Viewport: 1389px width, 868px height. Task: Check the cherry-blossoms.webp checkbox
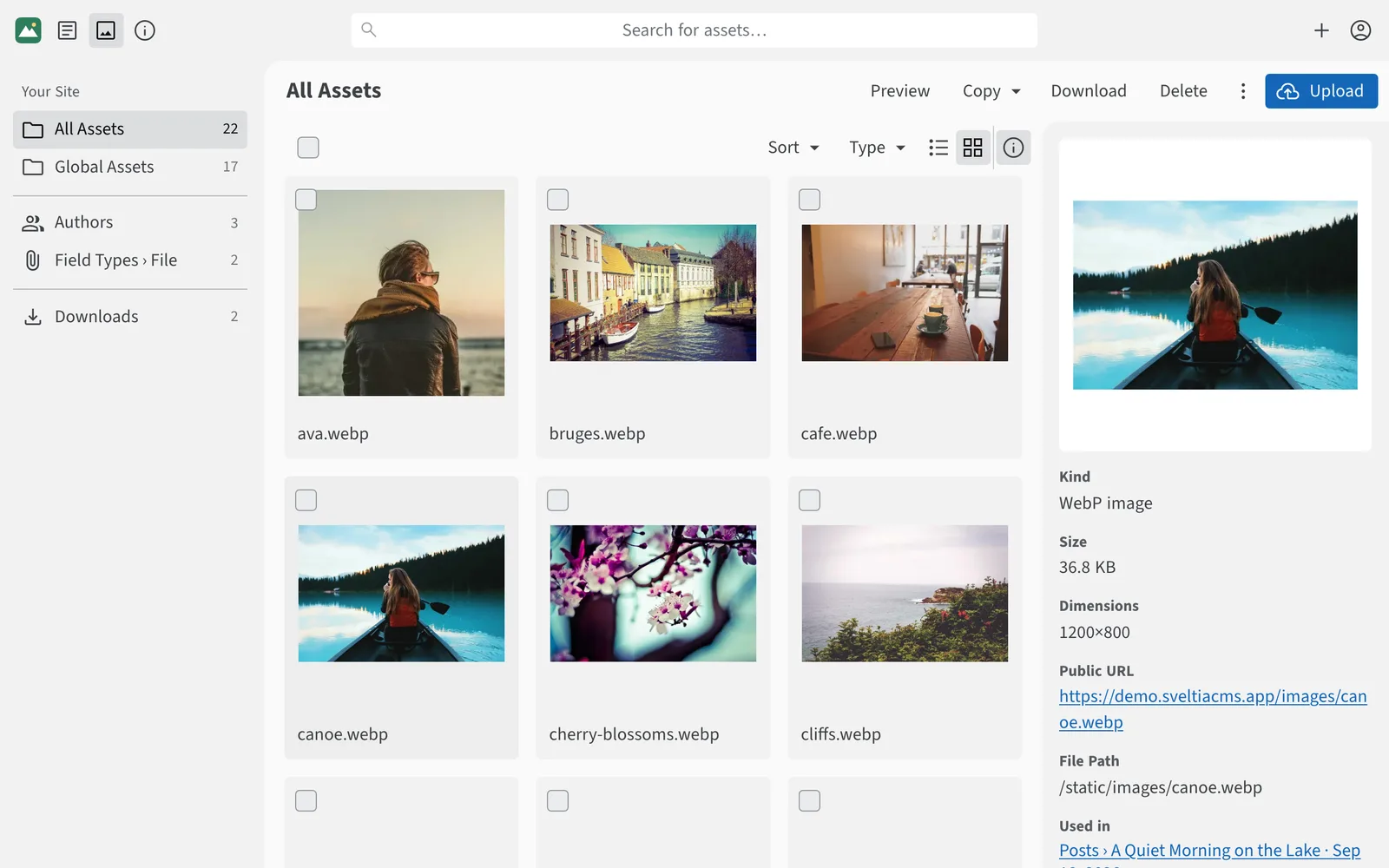coord(558,500)
